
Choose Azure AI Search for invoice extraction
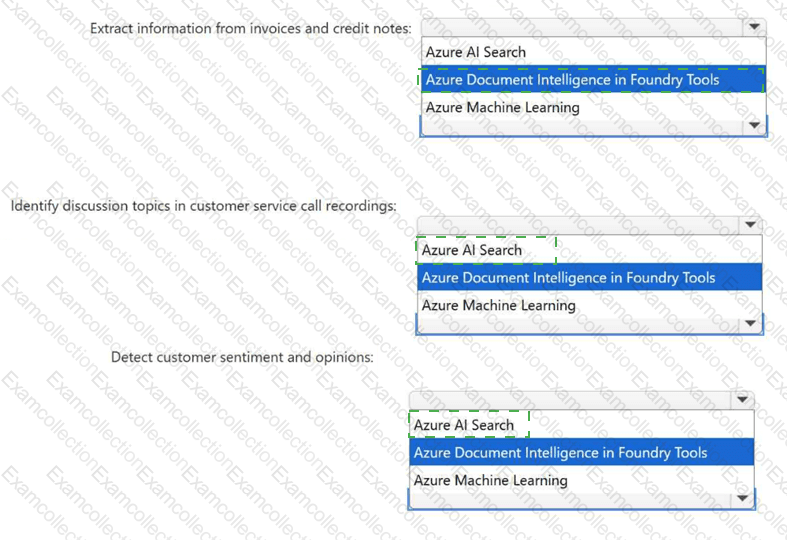point(476,52)
